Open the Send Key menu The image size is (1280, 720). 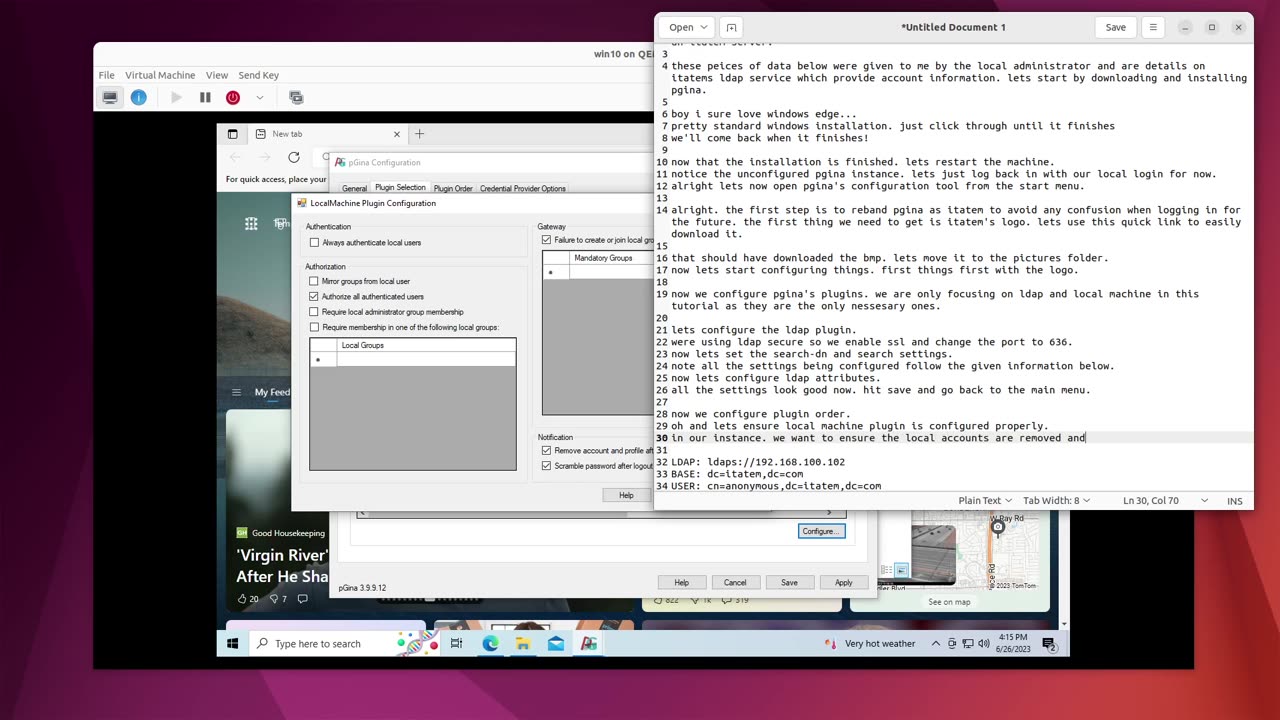click(x=259, y=75)
